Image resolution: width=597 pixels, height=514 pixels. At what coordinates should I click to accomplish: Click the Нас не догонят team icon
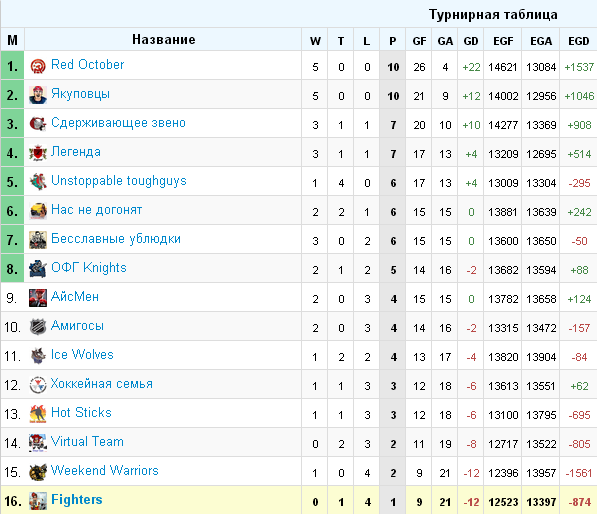pos(38,211)
